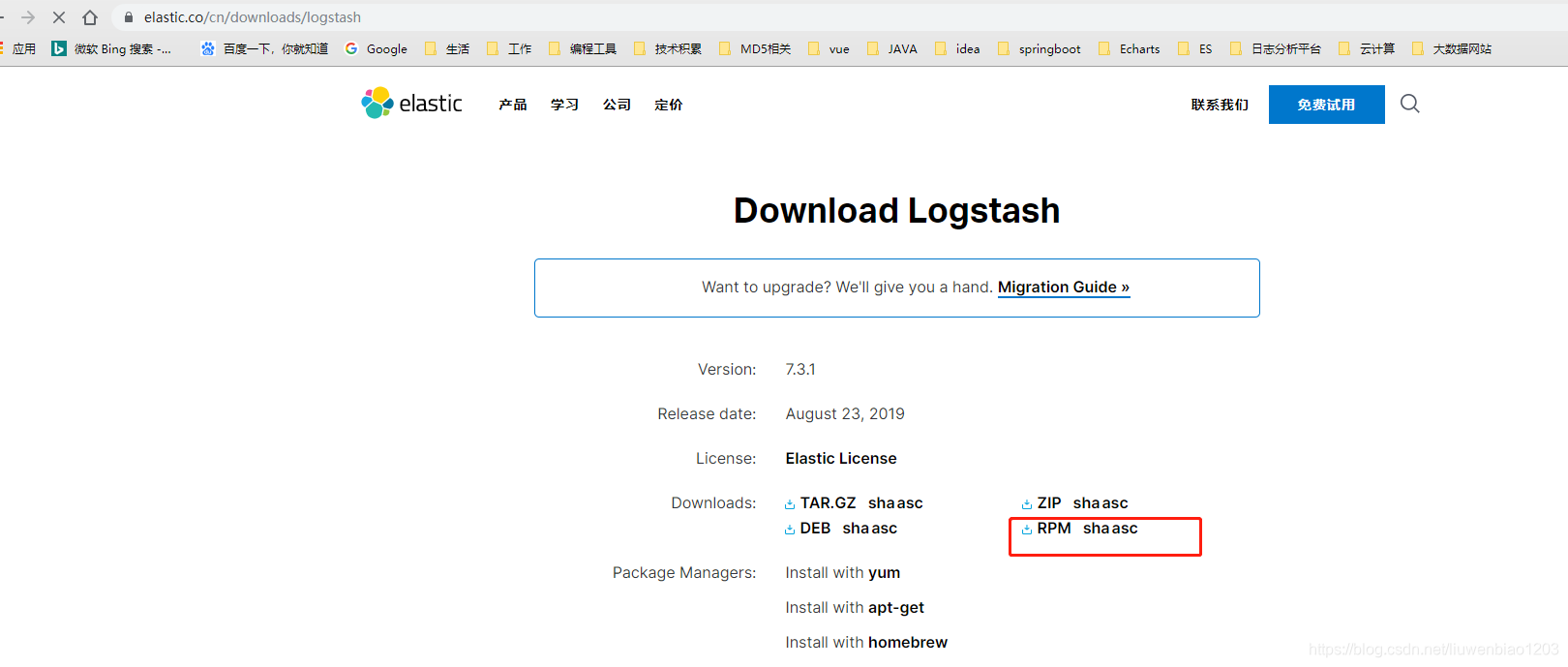The width and height of the screenshot is (1568, 667).
Task: Open the 云计算 bookmark folder
Action: (1367, 48)
